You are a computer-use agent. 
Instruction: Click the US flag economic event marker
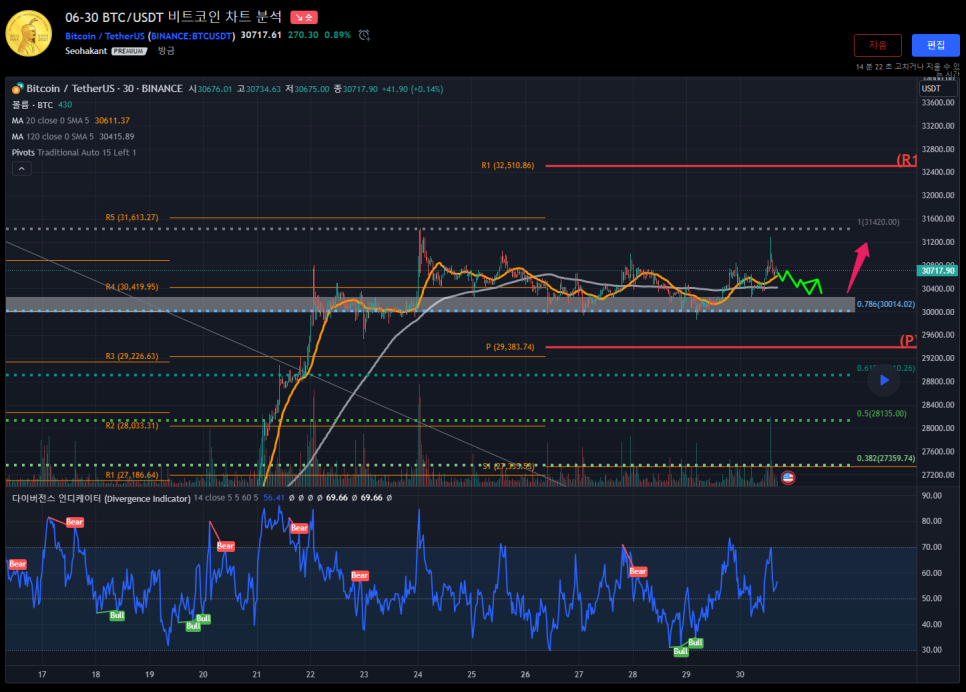pos(787,478)
